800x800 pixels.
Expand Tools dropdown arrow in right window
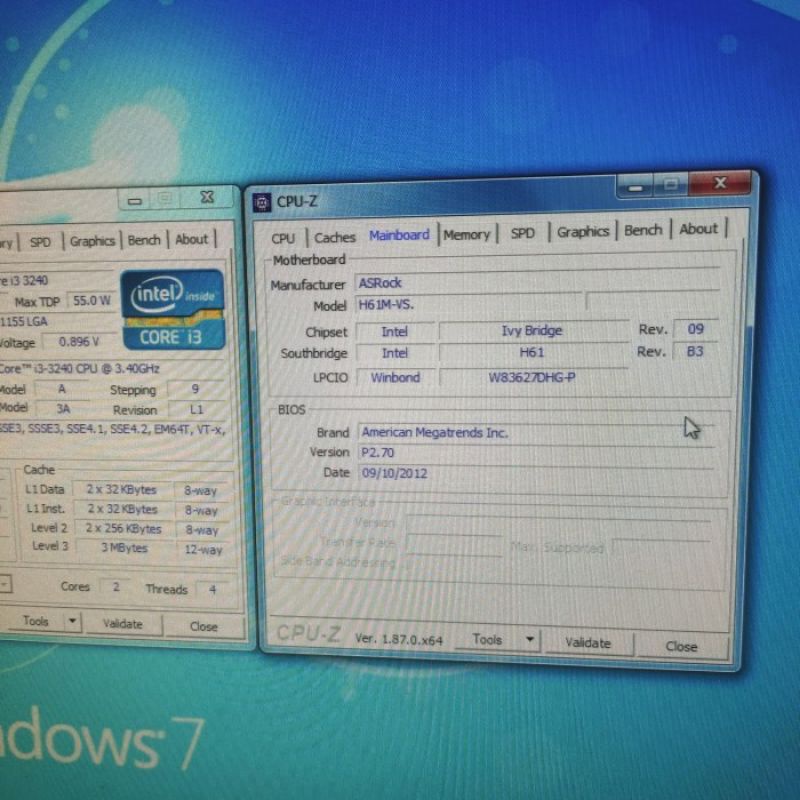coord(530,639)
